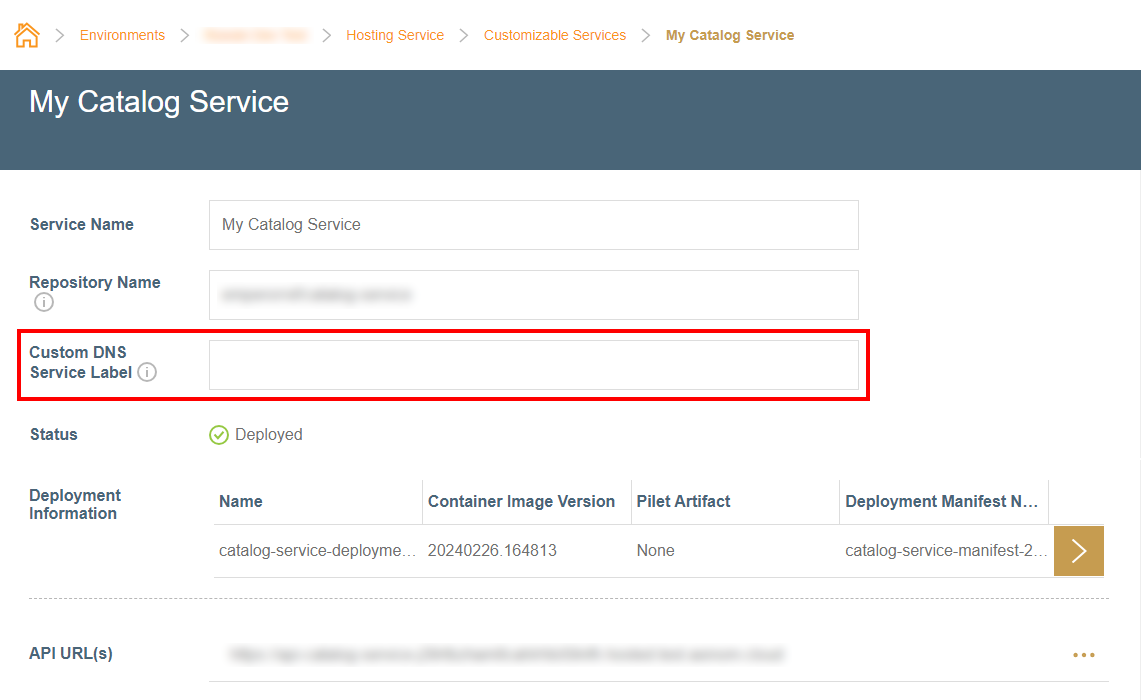
Task: Open the API URL(s) ellipsis menu
Action: click(x=1083, y=655)
